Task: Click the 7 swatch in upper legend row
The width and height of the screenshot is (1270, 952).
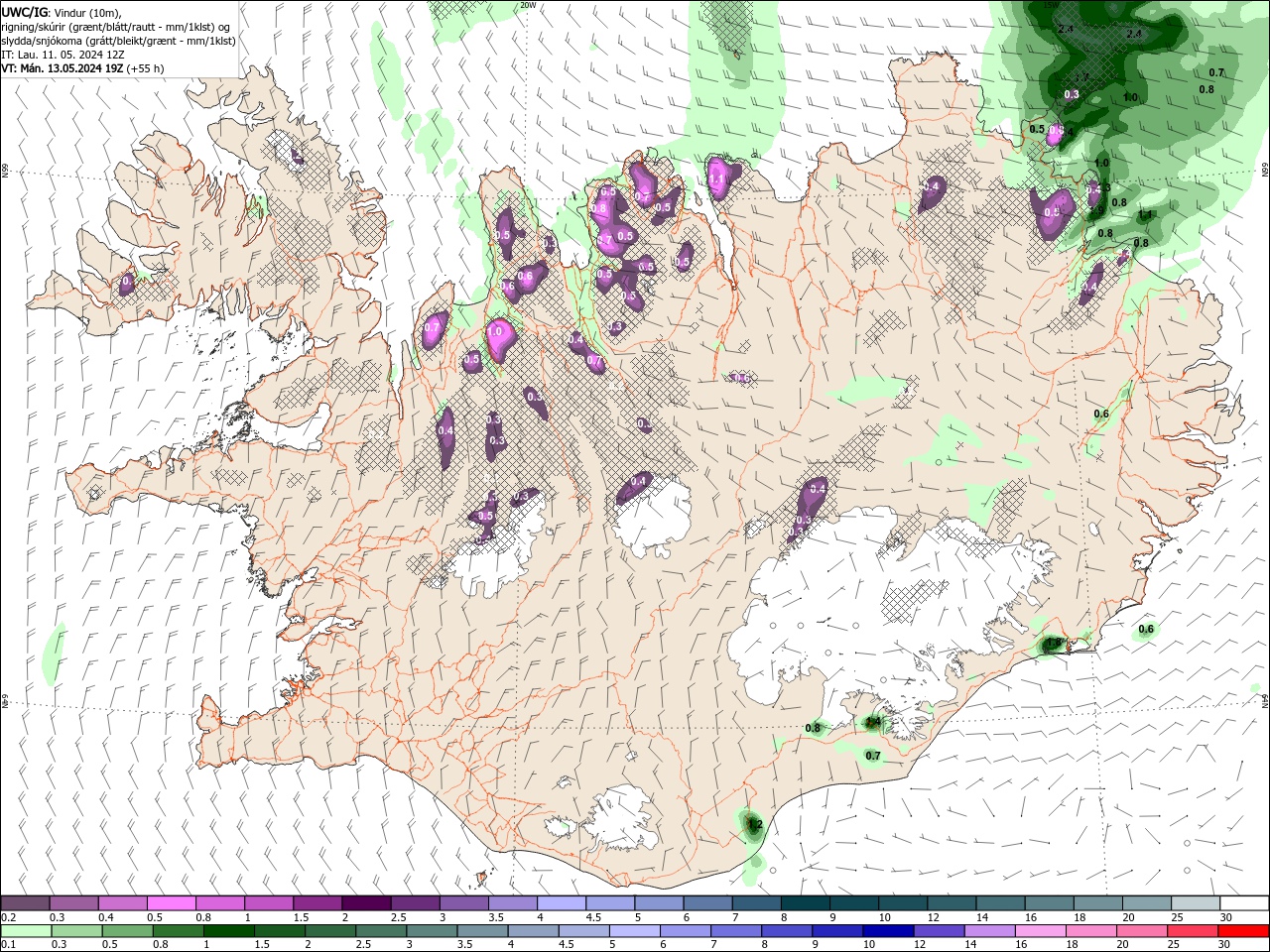Action: 756,903
